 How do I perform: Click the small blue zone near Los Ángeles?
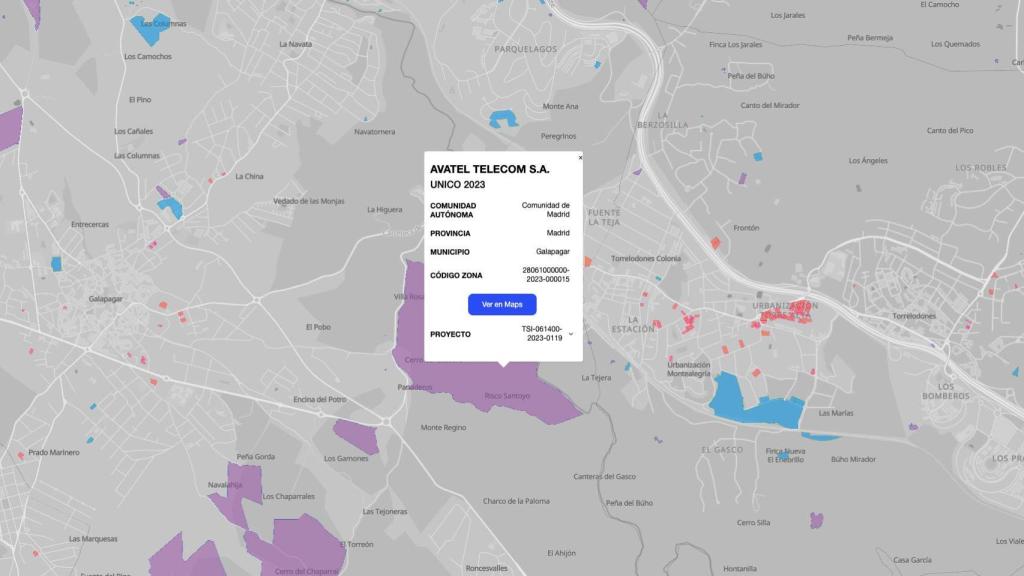point(757,157)
